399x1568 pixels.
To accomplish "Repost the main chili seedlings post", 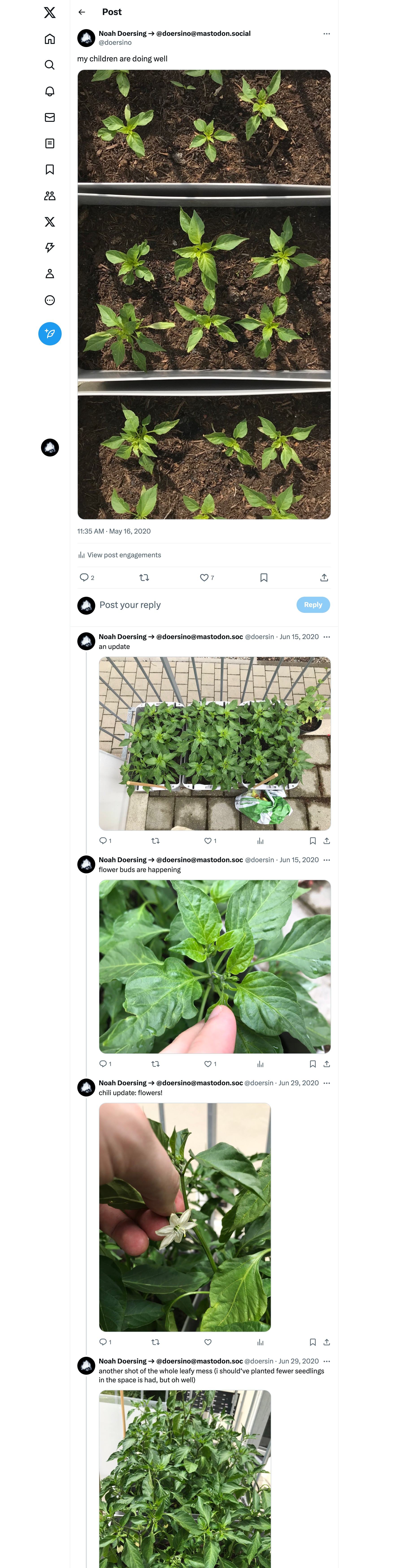I will [x=144, y=578].
